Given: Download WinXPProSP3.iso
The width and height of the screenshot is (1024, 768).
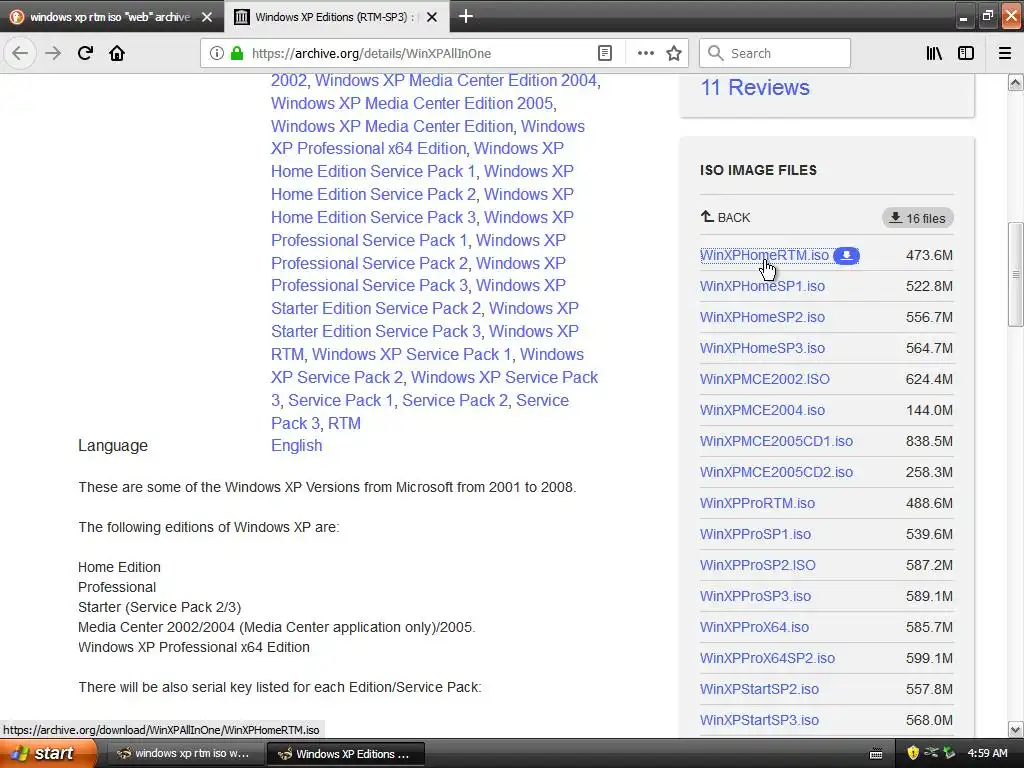Looking at the screenshot, I should click(x=756, y=596).
